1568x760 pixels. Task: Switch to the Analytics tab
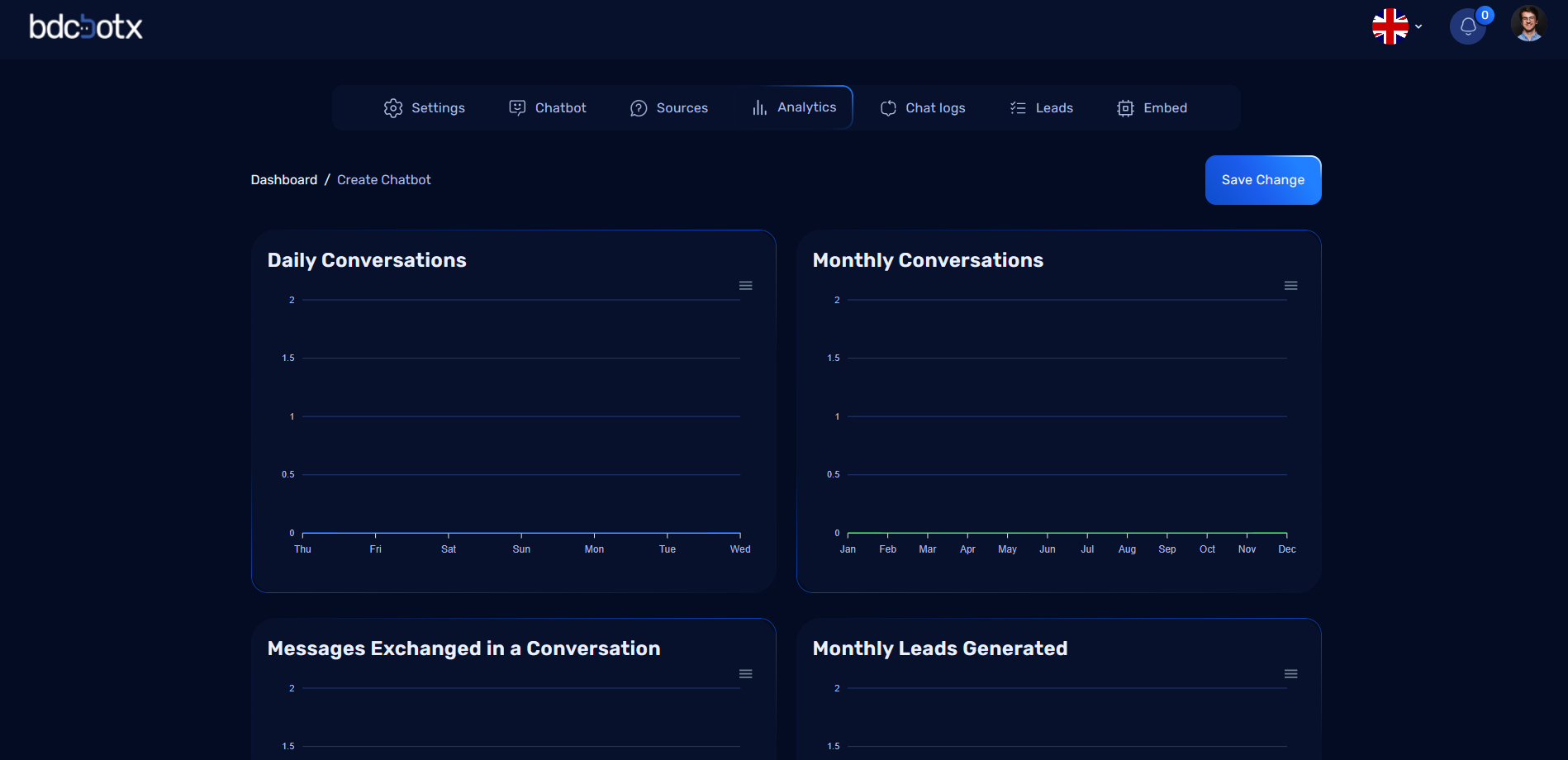tap(806, 107)
